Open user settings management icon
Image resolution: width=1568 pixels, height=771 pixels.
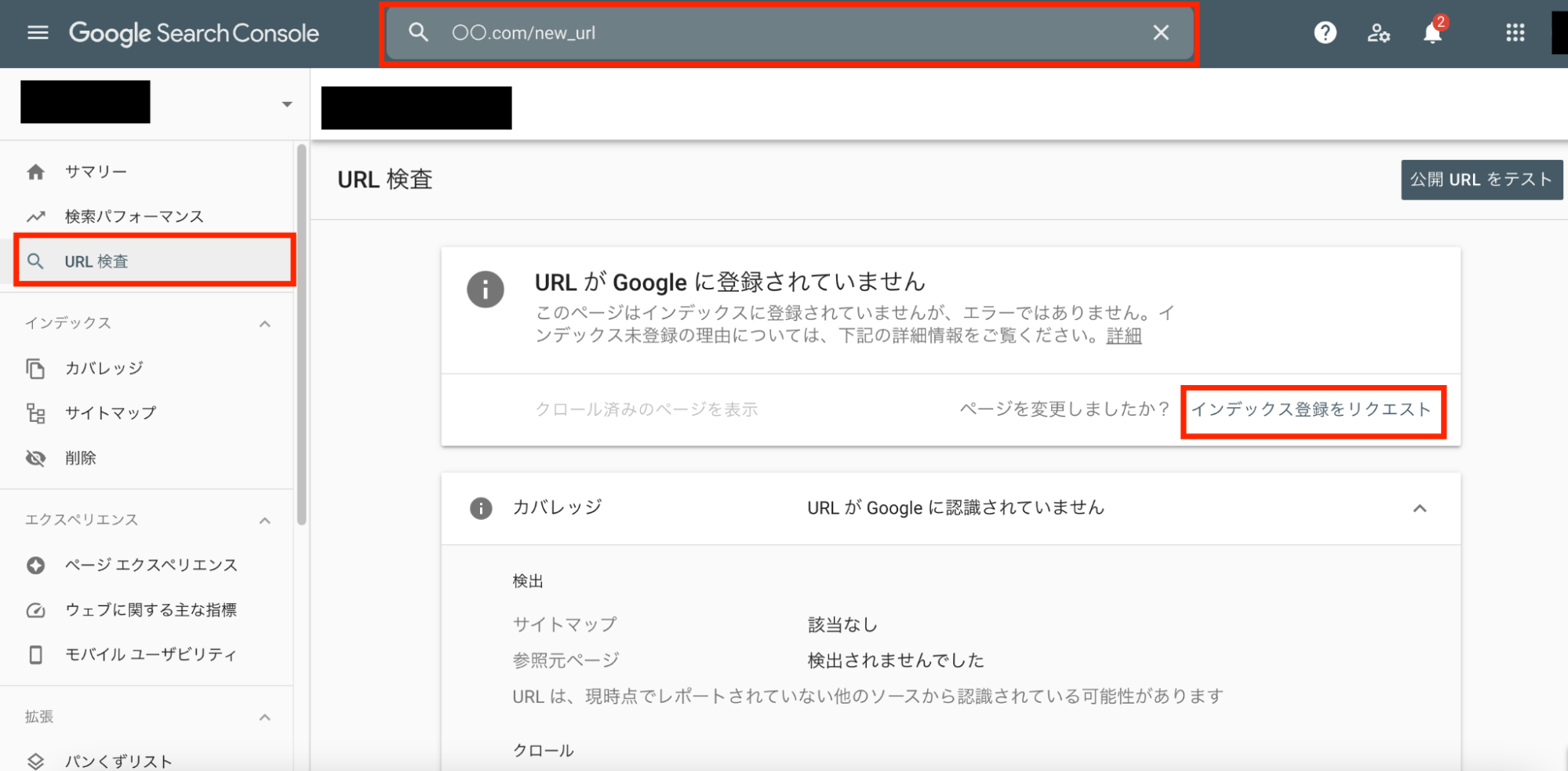coord(1378,33)
